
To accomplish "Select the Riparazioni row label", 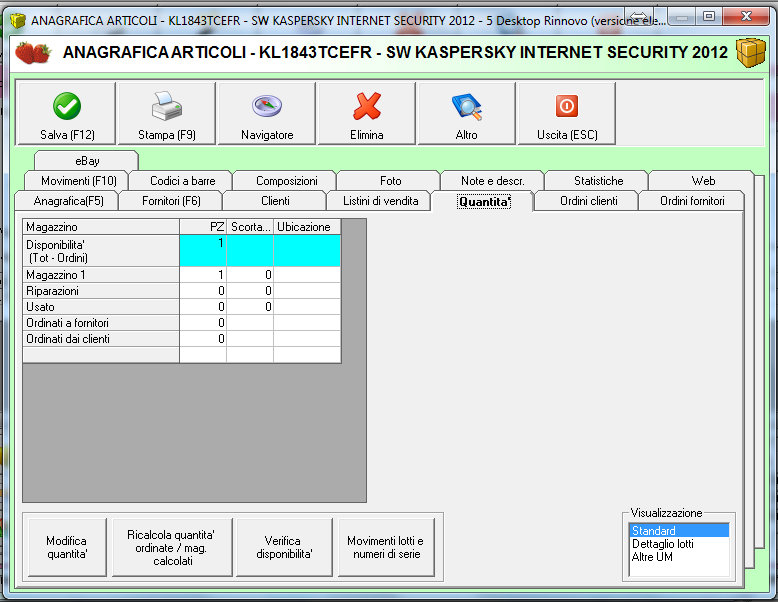I will coord(101,291).
